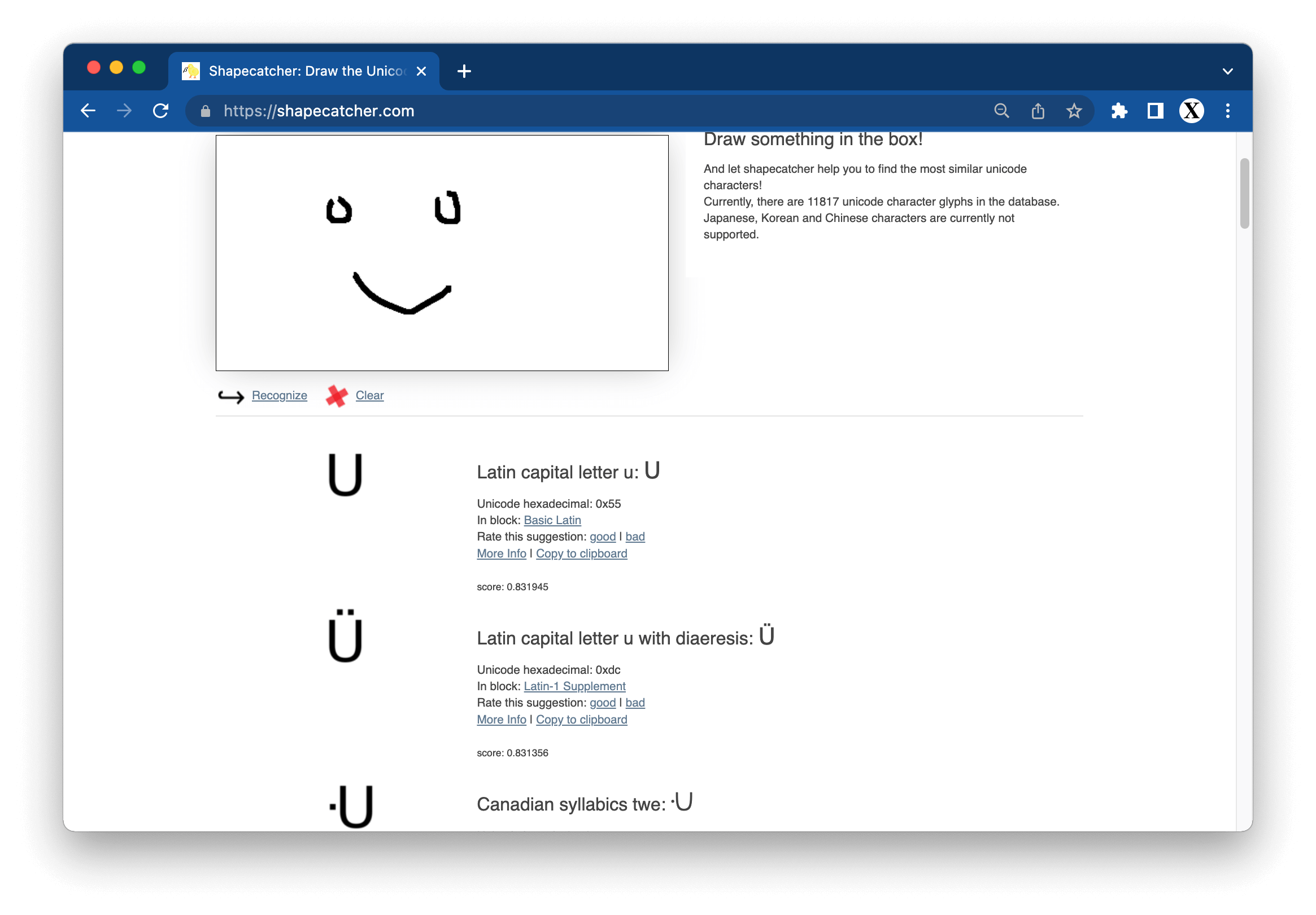The height and width of the screenshot is (915, 1316).
Task: Open the browser extensions puzzle icon
Action: click(1118, 111)
